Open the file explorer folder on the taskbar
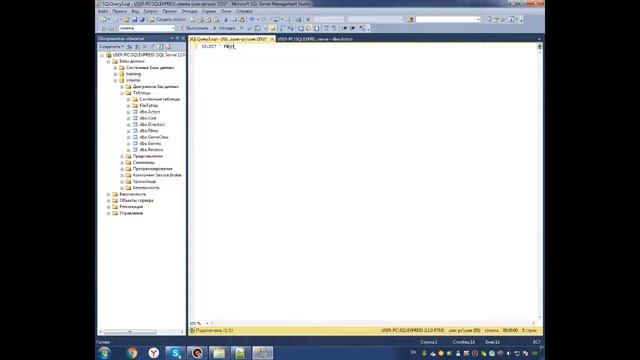This screenshot has height=360, width=640. [x=219, y=353]
